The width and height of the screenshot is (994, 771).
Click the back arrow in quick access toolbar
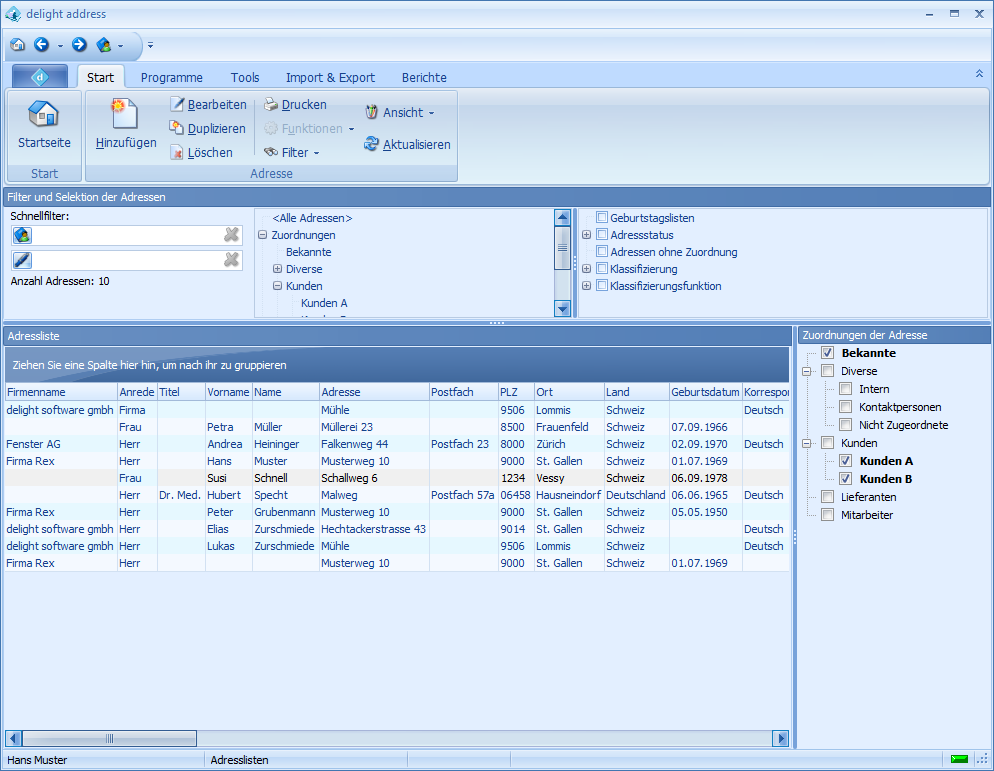pyautogui.click(x=42, y=45)
